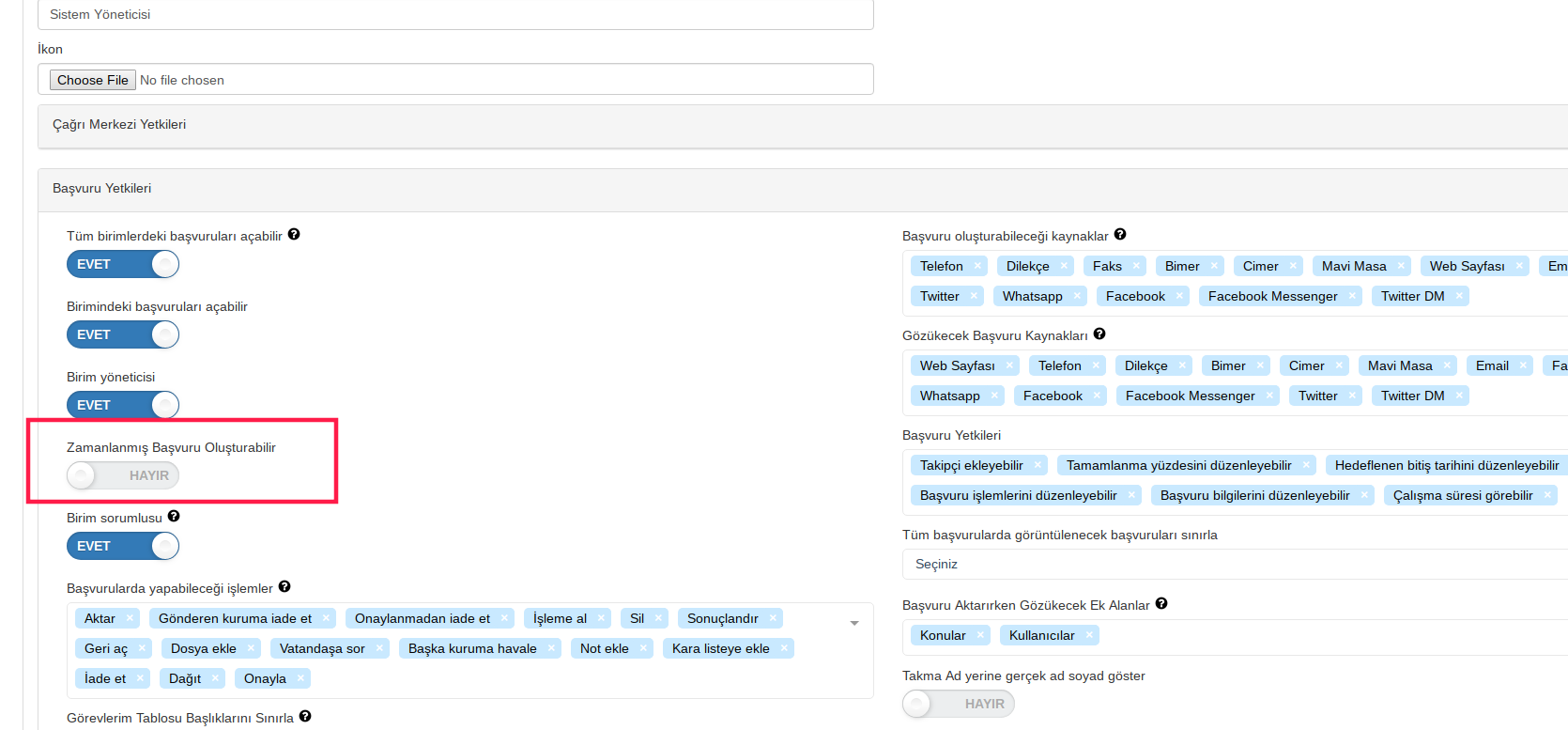
Task: Open help tooltip for Tüm birimlerdeki başvuruları açabilir
Action: [294, 235]
